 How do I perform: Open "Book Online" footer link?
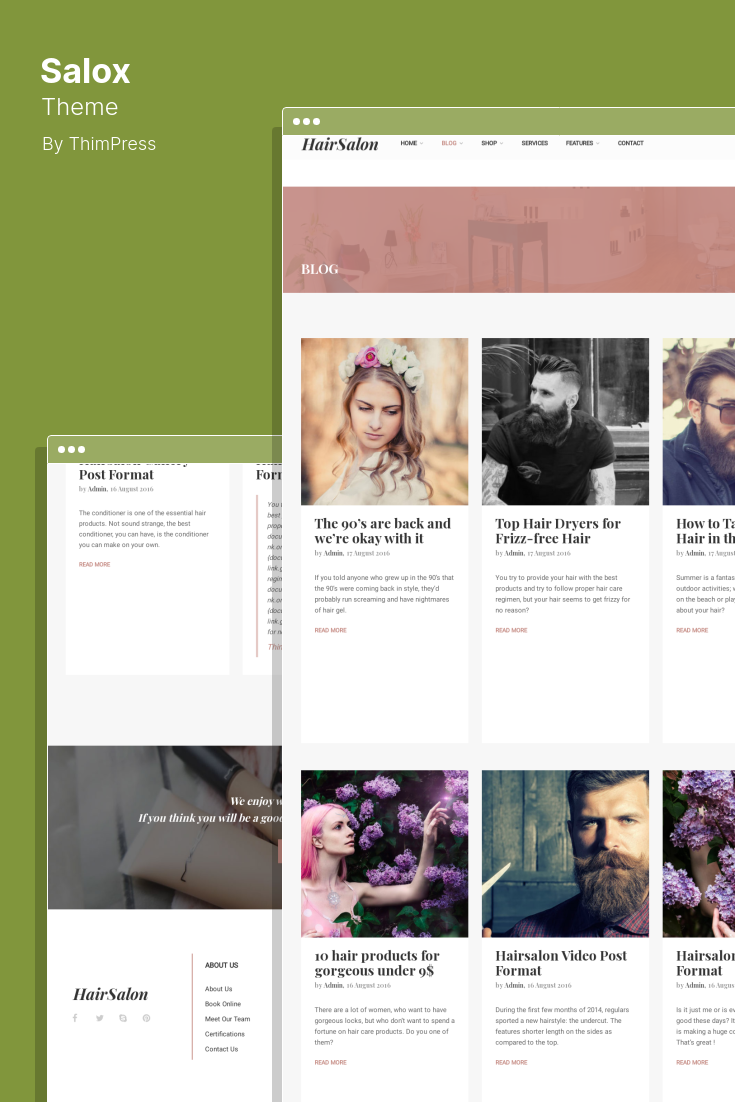[223, 1004]
